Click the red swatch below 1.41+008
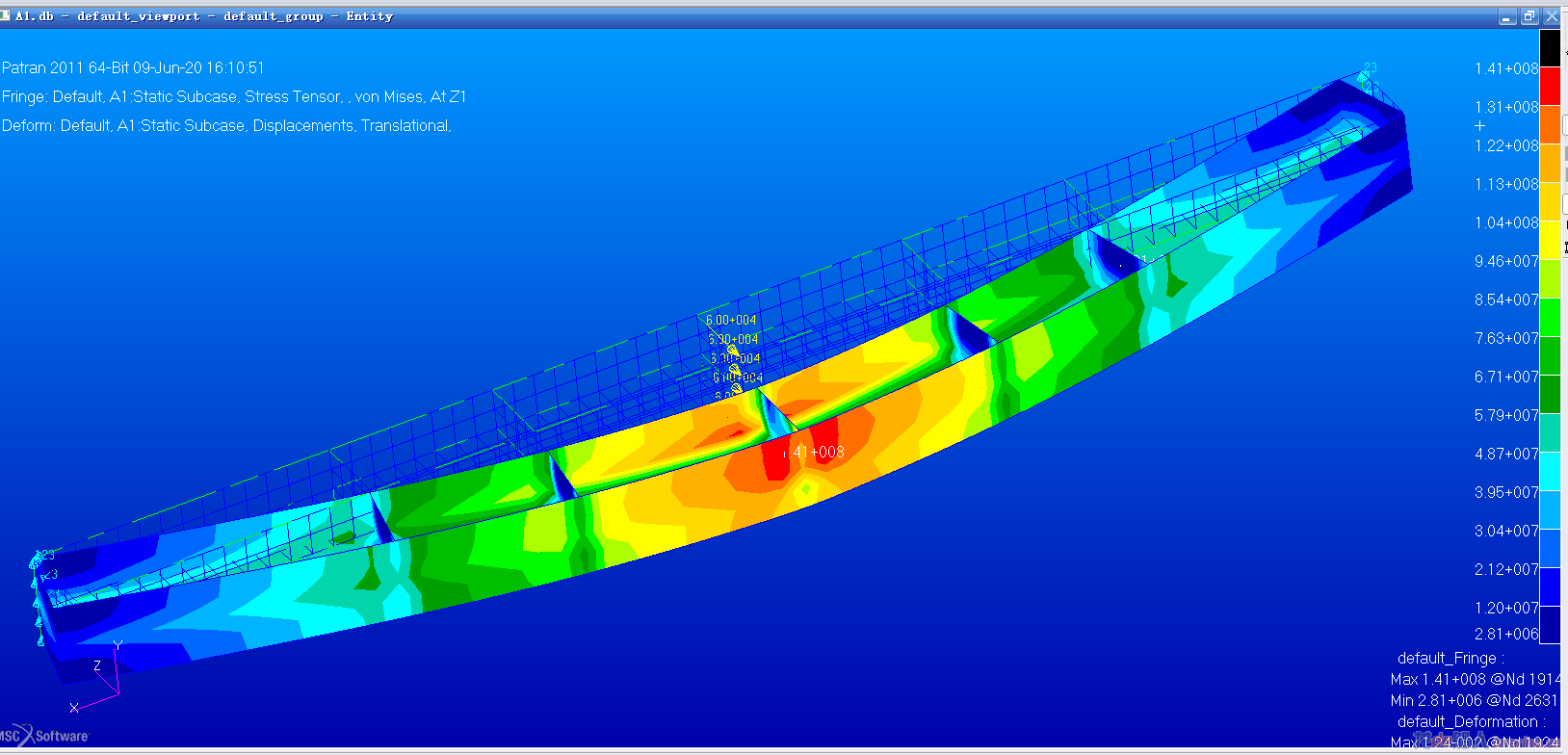The height and width of the screenshot is (755, 1568). point(1550,87)
